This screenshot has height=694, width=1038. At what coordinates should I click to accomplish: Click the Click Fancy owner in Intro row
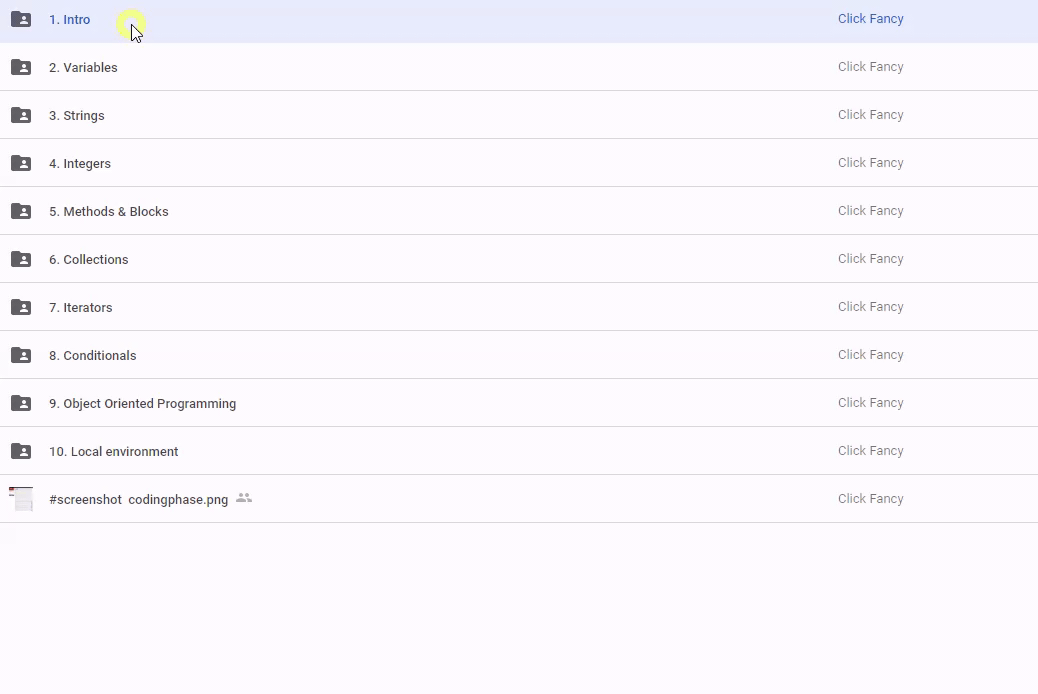pyautogui.click(x=870, y=19)
